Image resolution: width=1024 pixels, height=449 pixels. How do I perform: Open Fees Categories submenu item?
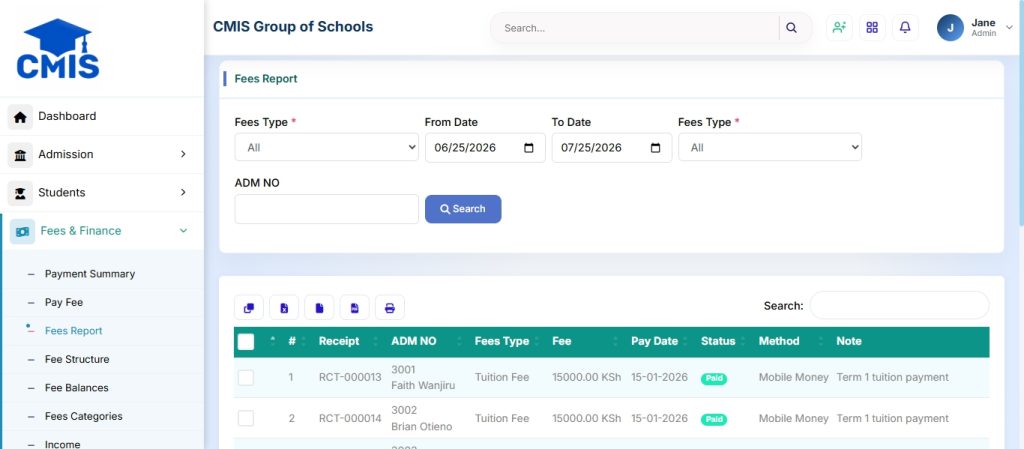[84, 416]
